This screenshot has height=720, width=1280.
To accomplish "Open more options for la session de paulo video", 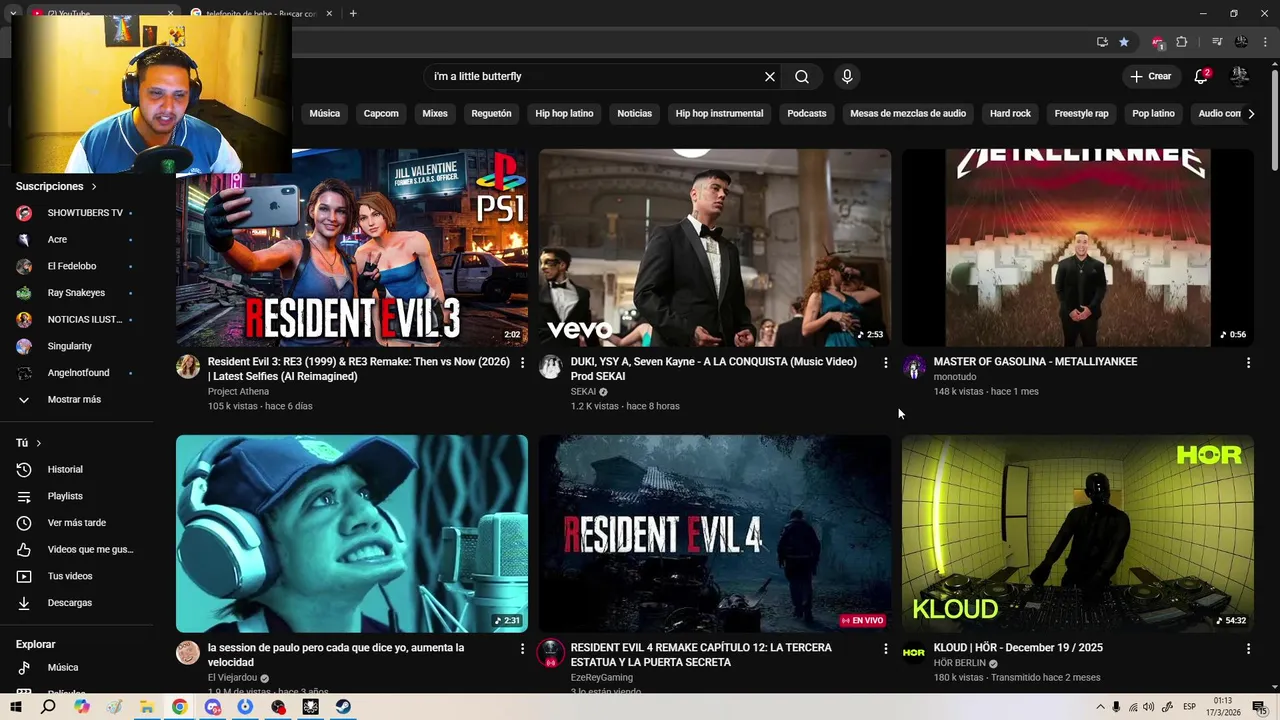I will [522, 649].
